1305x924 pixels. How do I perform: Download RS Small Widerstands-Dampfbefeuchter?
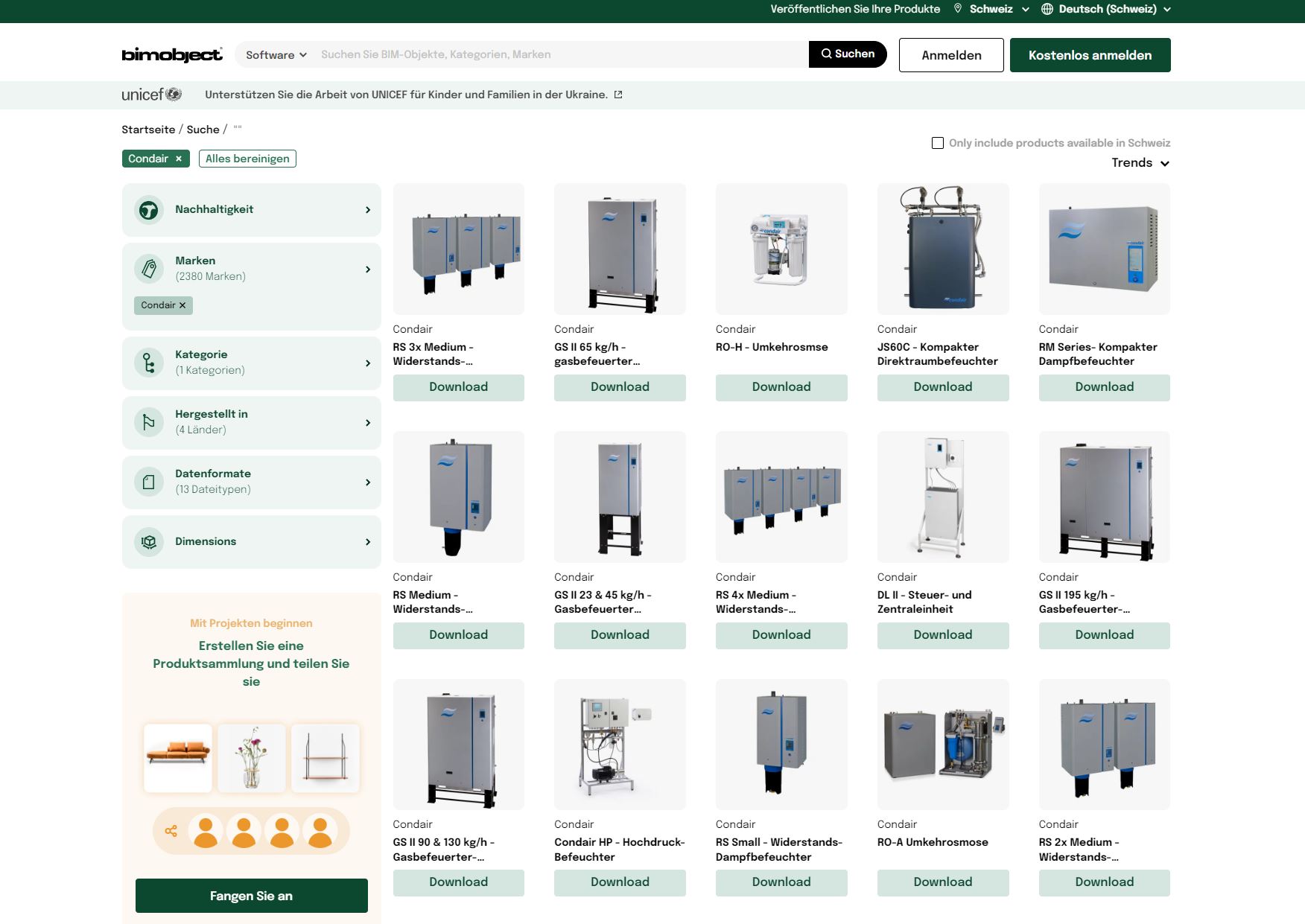781,882
